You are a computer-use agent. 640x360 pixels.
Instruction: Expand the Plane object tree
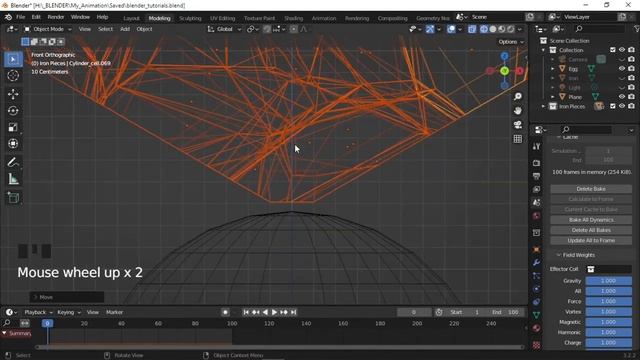(x=553, y=97)
